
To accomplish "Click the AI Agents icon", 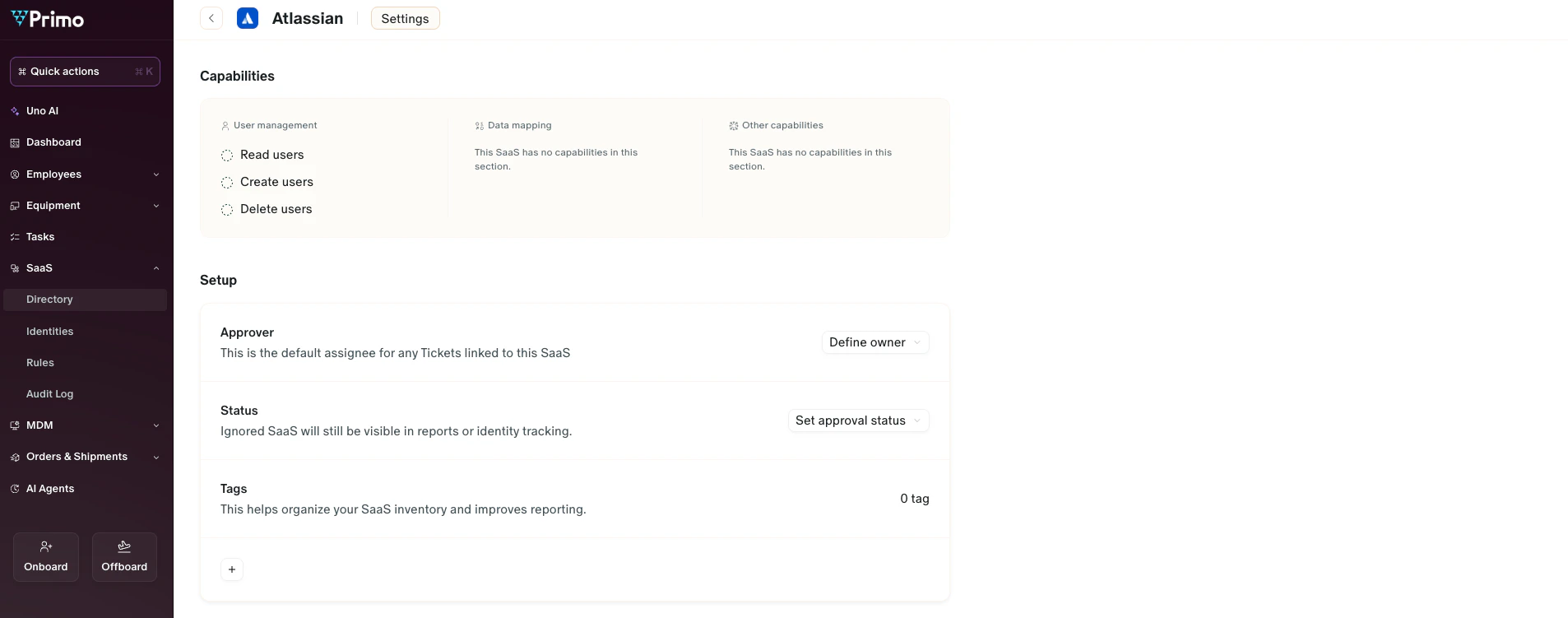I will coord(15,489).
